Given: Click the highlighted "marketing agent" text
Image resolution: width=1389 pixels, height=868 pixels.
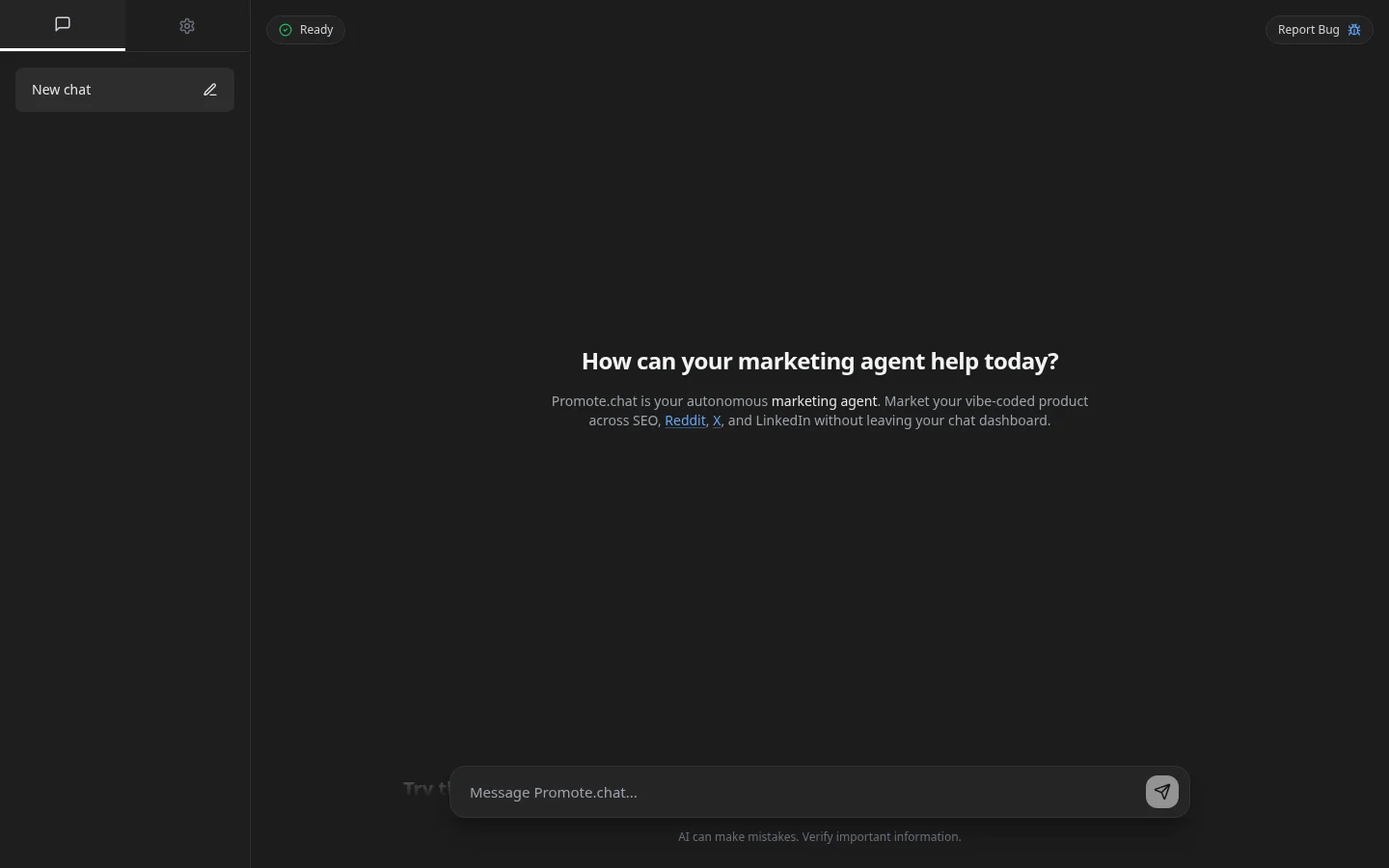Looking at the screenshot, I should point(825,401).
